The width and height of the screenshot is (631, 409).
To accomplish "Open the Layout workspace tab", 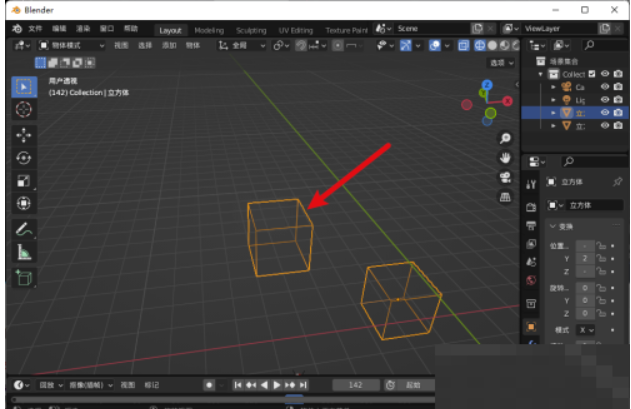I will click(x=170, y=31).
